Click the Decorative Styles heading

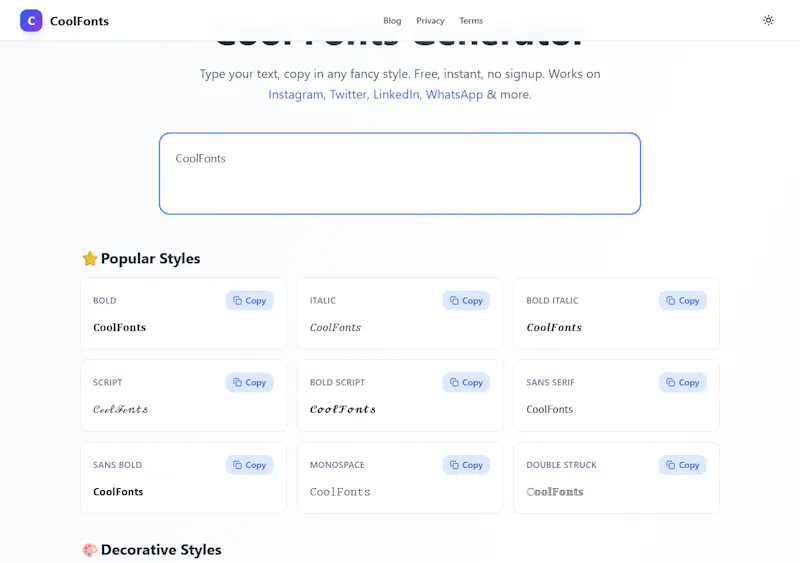pos(161,550)
